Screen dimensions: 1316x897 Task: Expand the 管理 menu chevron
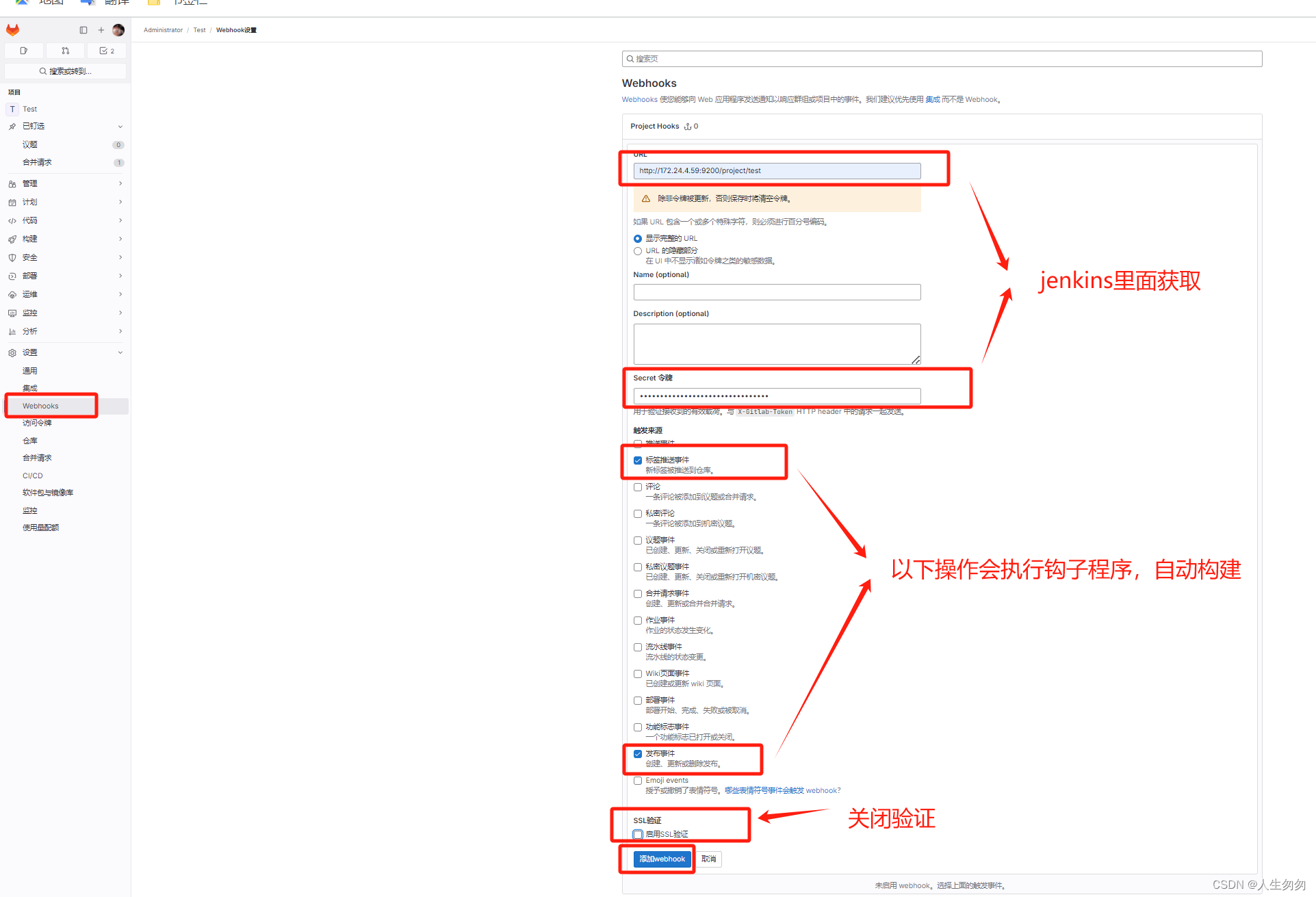coord(120,183)
